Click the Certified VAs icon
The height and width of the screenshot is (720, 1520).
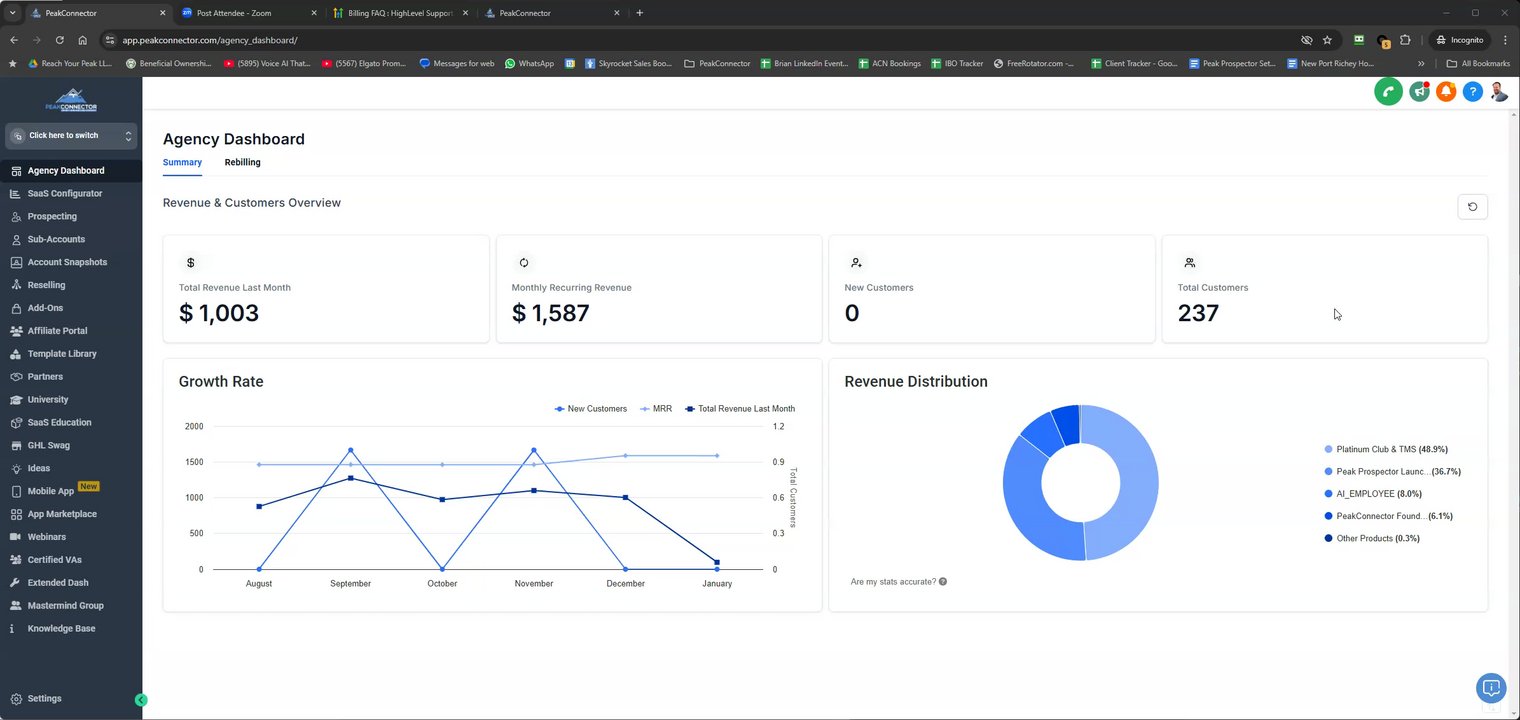17,560
